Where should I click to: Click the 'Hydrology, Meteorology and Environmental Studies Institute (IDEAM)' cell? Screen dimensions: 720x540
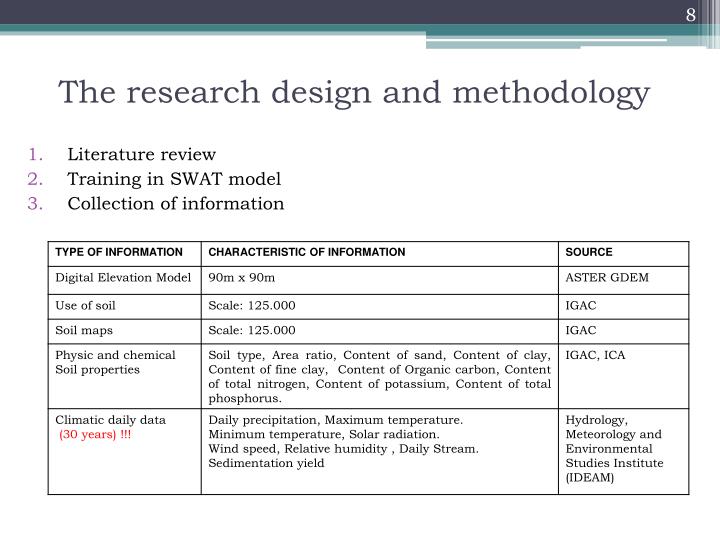(624, 451)
